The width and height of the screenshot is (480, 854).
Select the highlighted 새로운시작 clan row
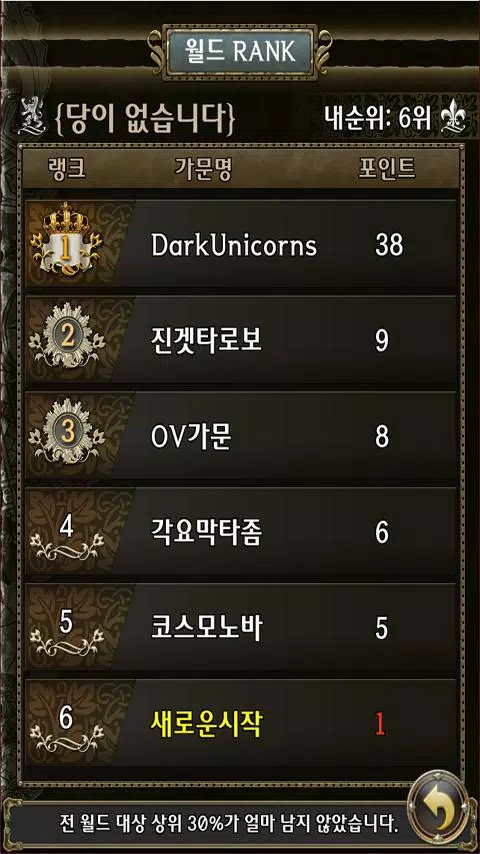click(x=241, y=724)
